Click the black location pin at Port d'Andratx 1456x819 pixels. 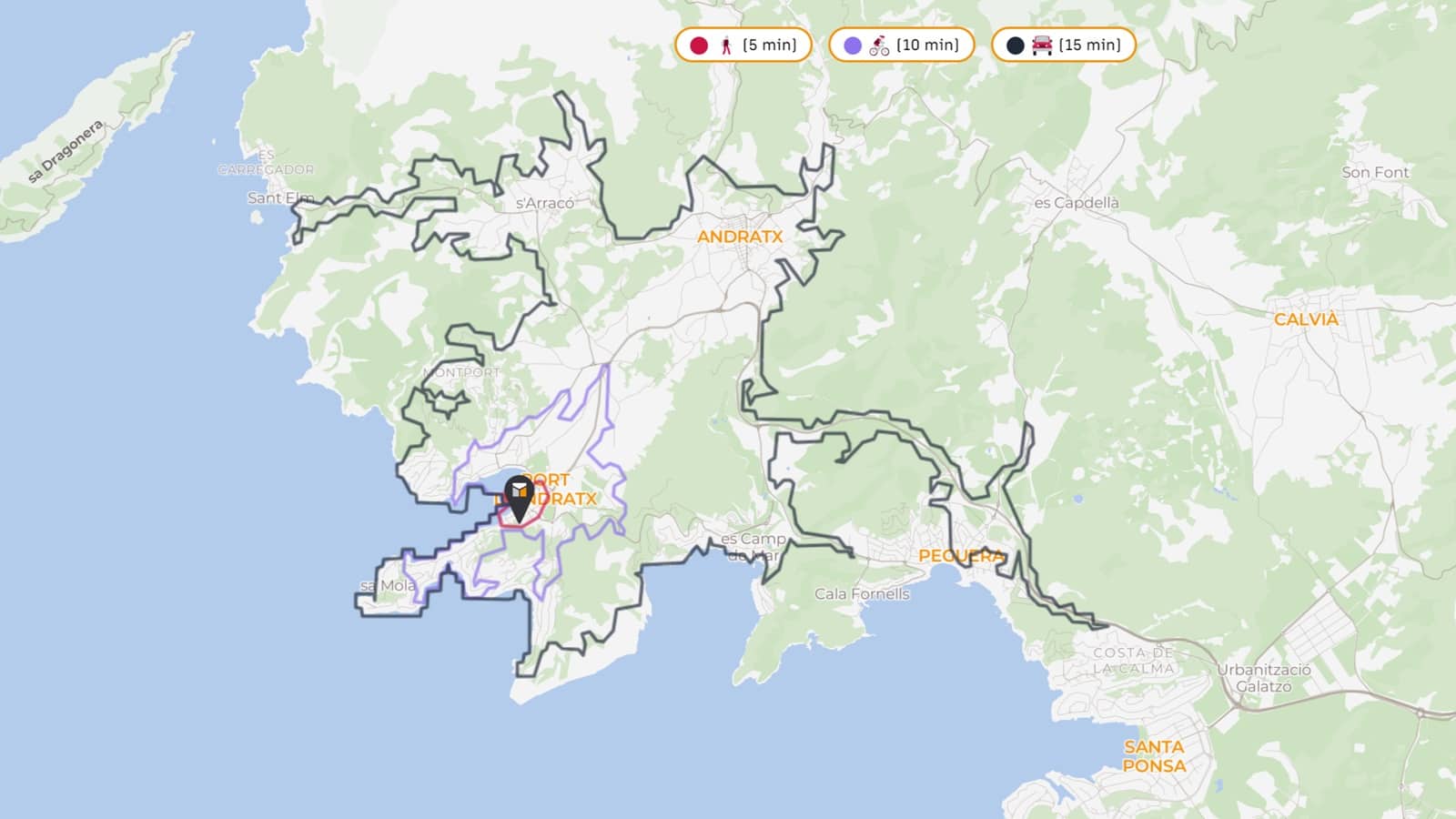tap(519, 498)
